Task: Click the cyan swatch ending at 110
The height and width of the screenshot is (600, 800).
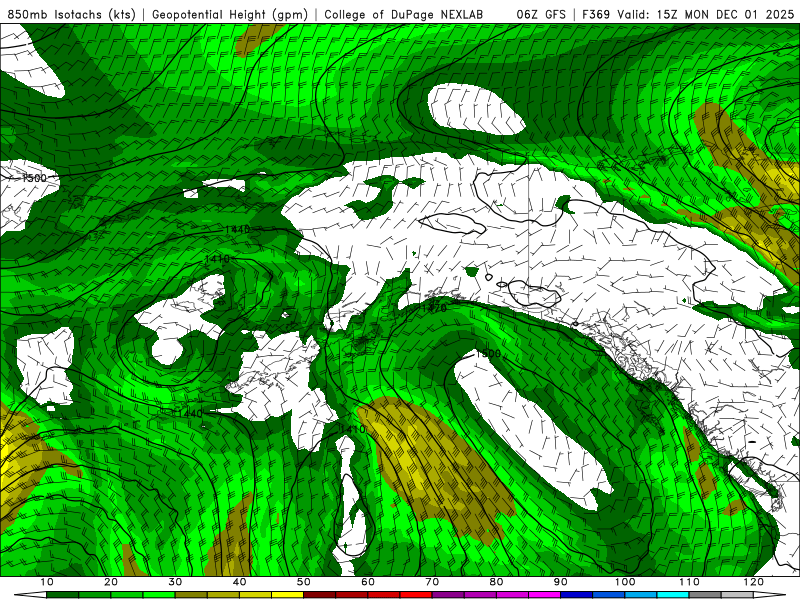Action: pyautogui.click(x=673, y=595)
